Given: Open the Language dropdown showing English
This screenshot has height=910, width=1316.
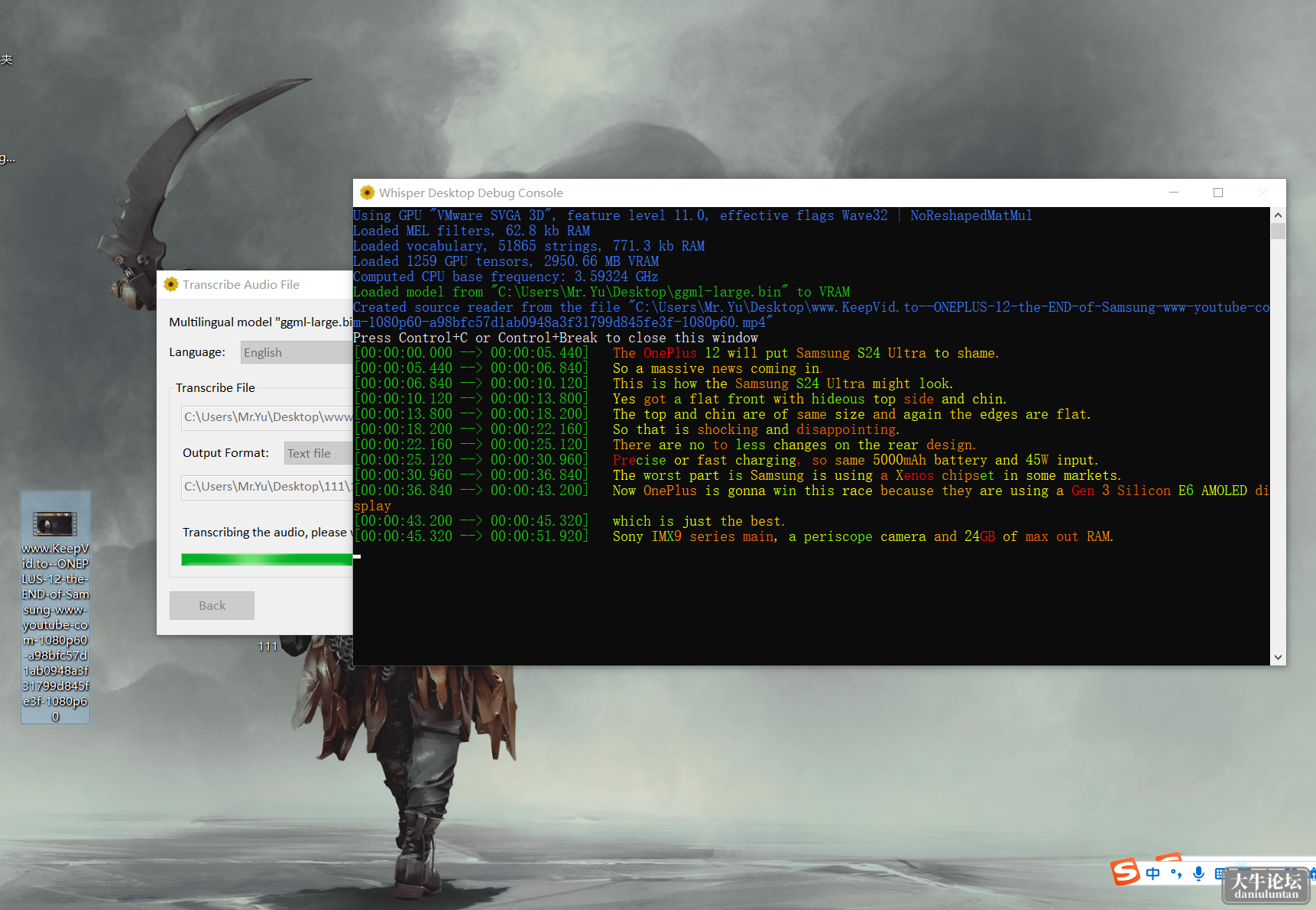Looking at the screenshot, I should [297, 352].
